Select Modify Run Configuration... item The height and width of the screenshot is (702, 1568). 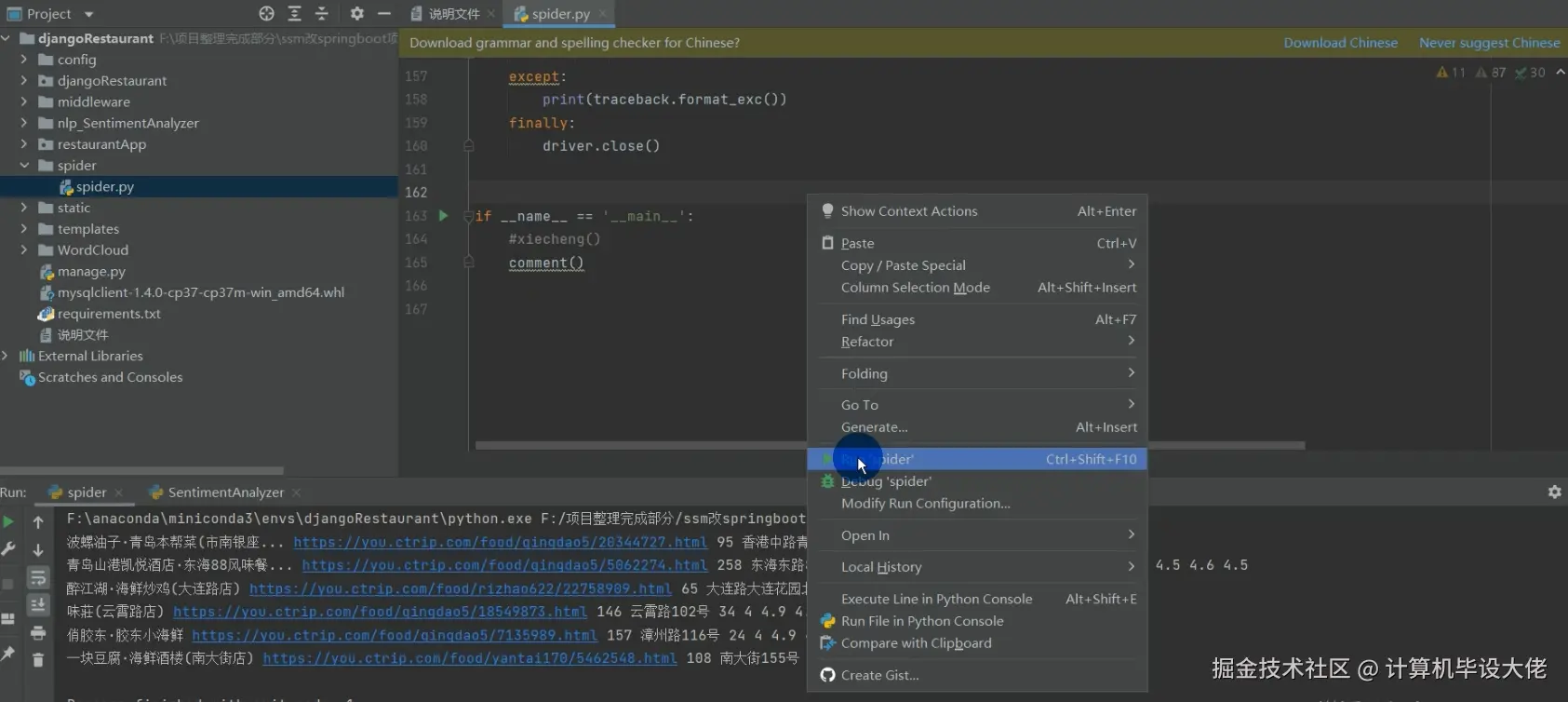(977, 504)
